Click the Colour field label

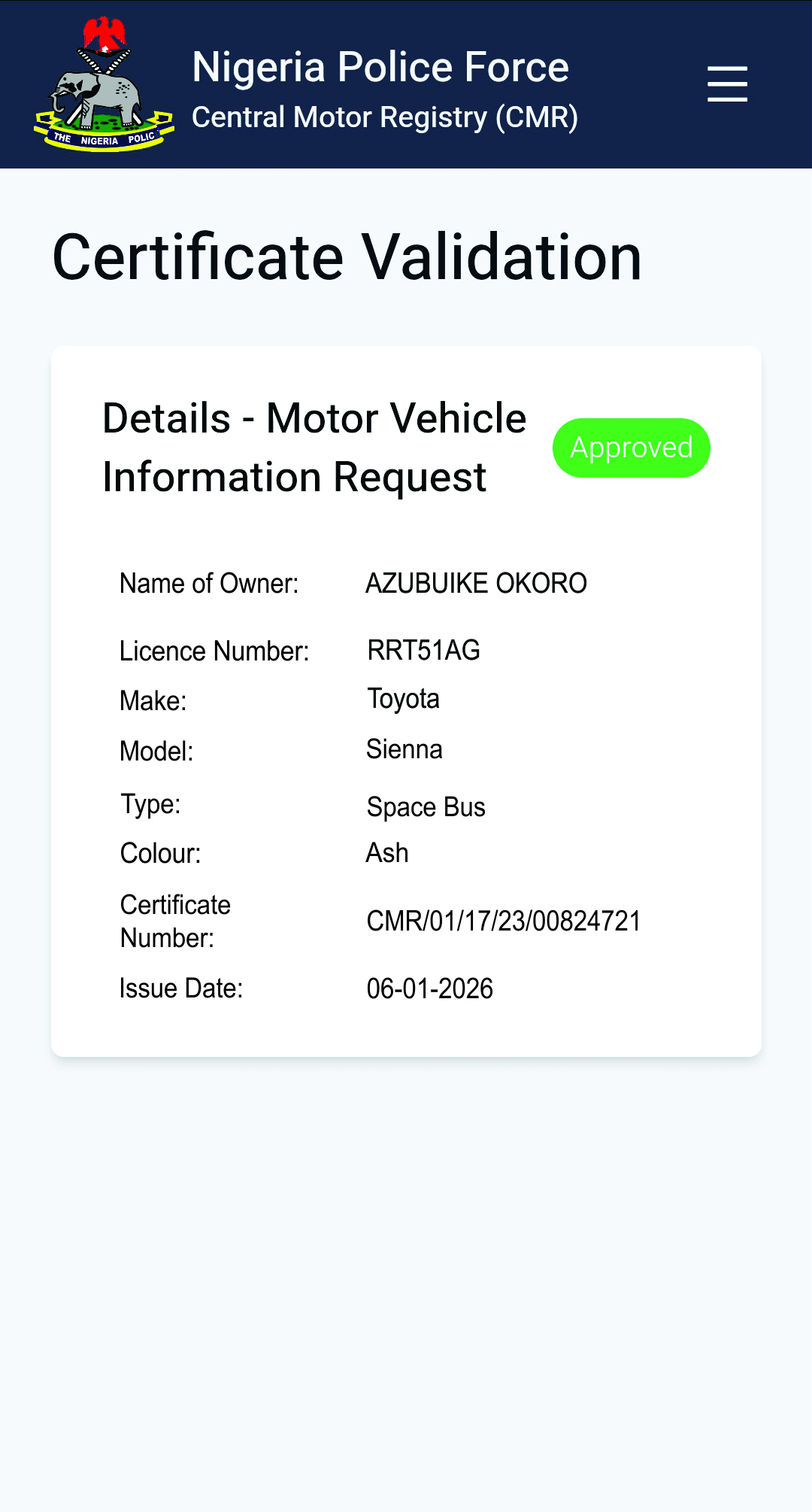(x=161, y=853)
